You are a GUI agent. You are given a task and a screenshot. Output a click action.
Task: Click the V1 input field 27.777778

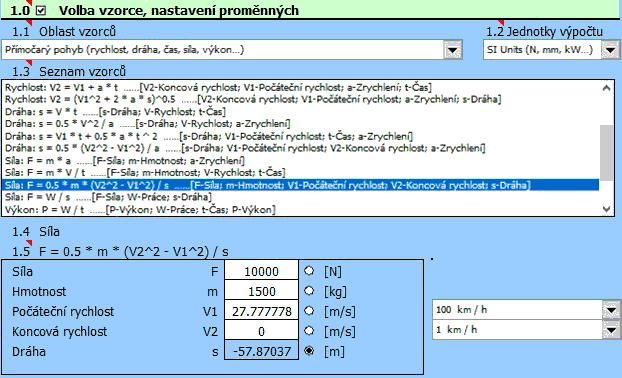(261, 310)
